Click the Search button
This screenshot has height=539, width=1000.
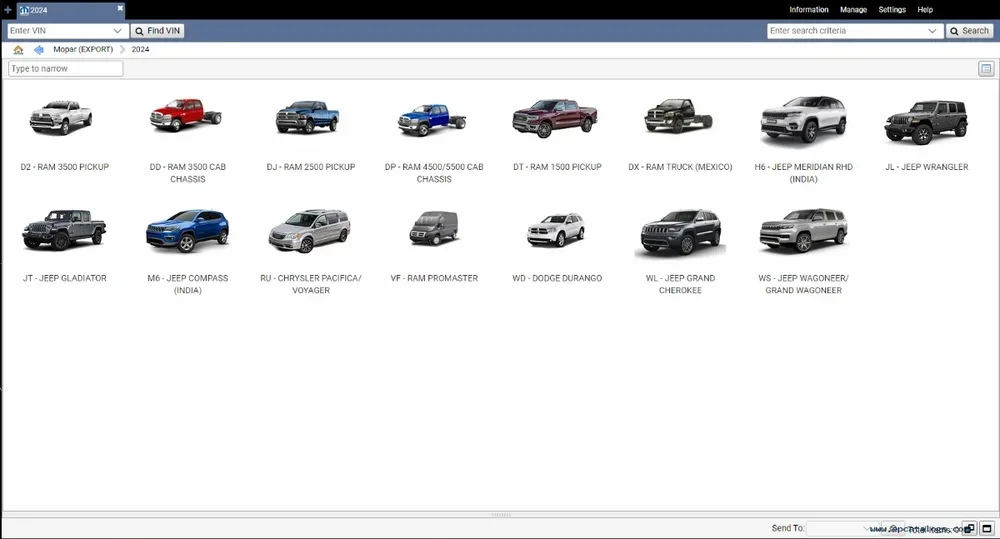click(x=969, y=31)
